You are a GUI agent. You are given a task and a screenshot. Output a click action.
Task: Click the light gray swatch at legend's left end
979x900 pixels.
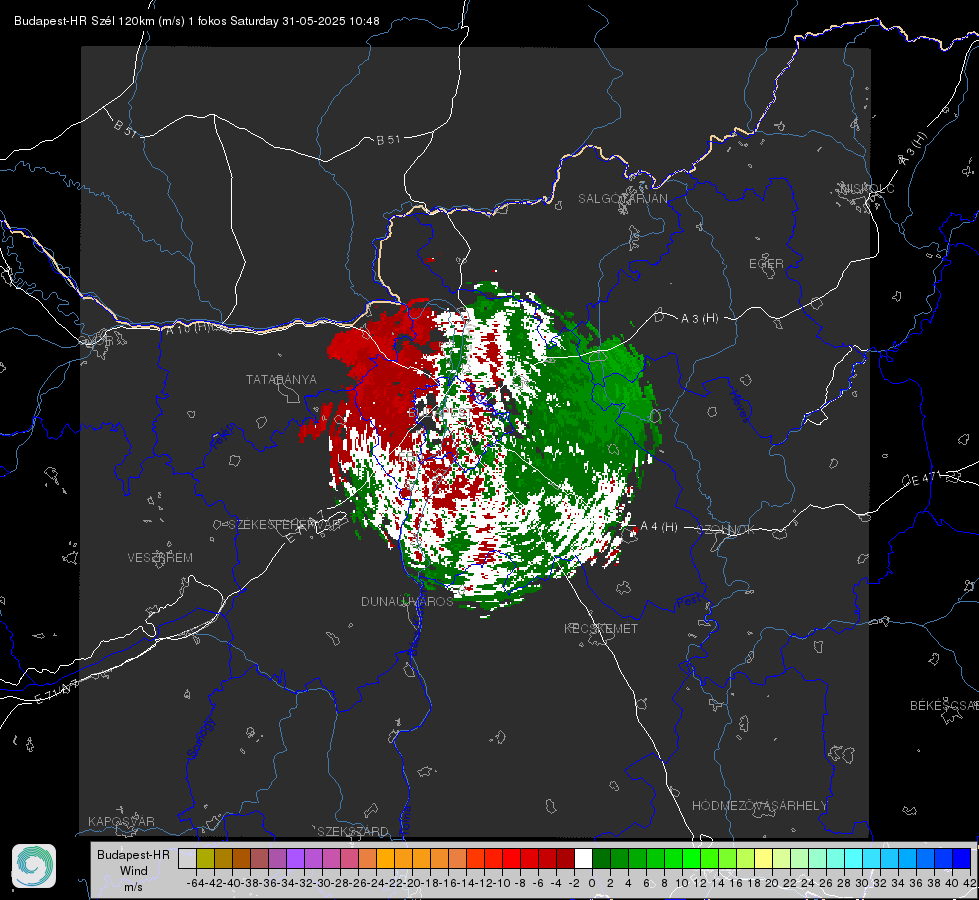pos(187,859)
